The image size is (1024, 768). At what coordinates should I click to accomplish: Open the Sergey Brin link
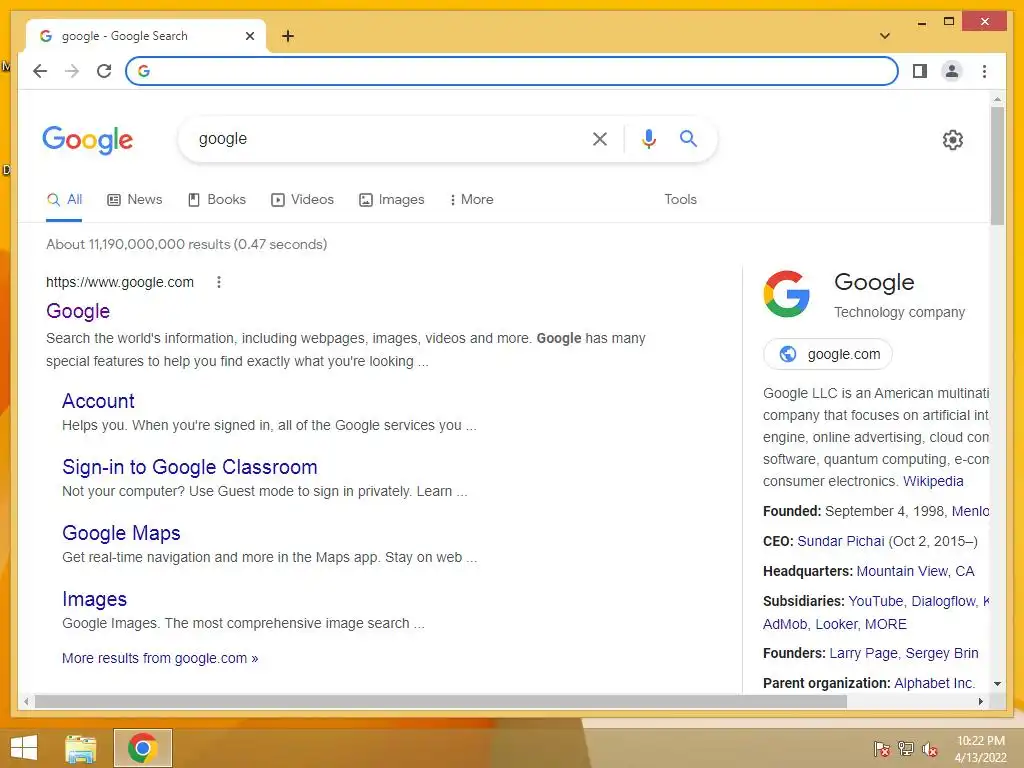(942, 653)
